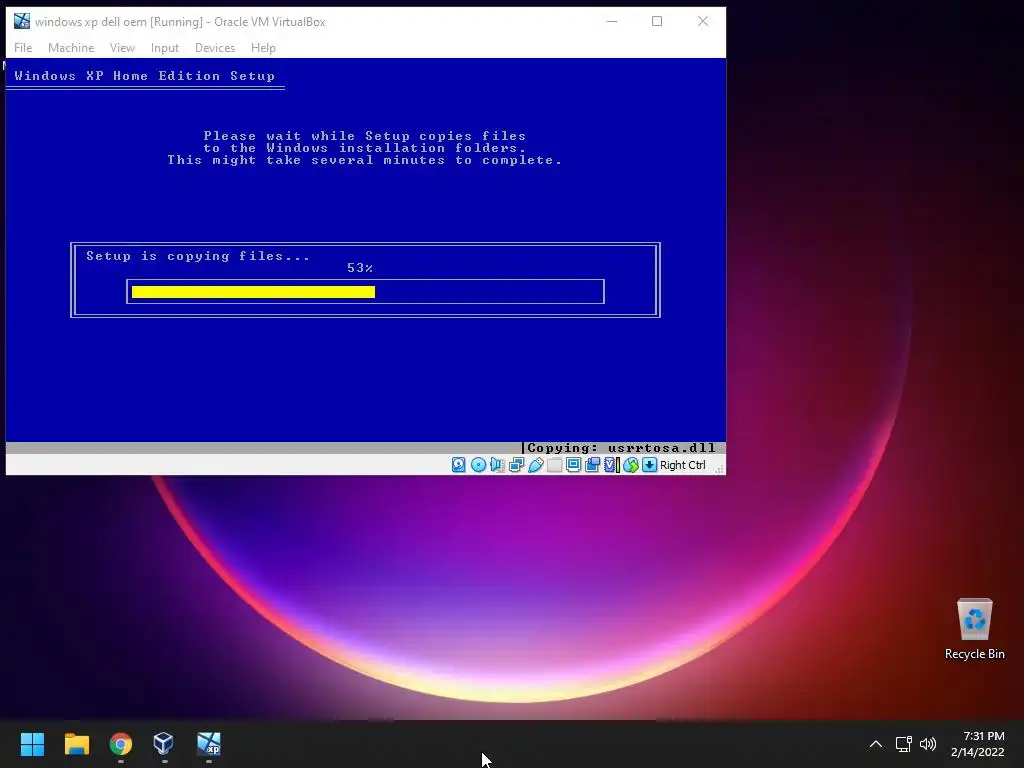Open the Input menu

[165, 48]
